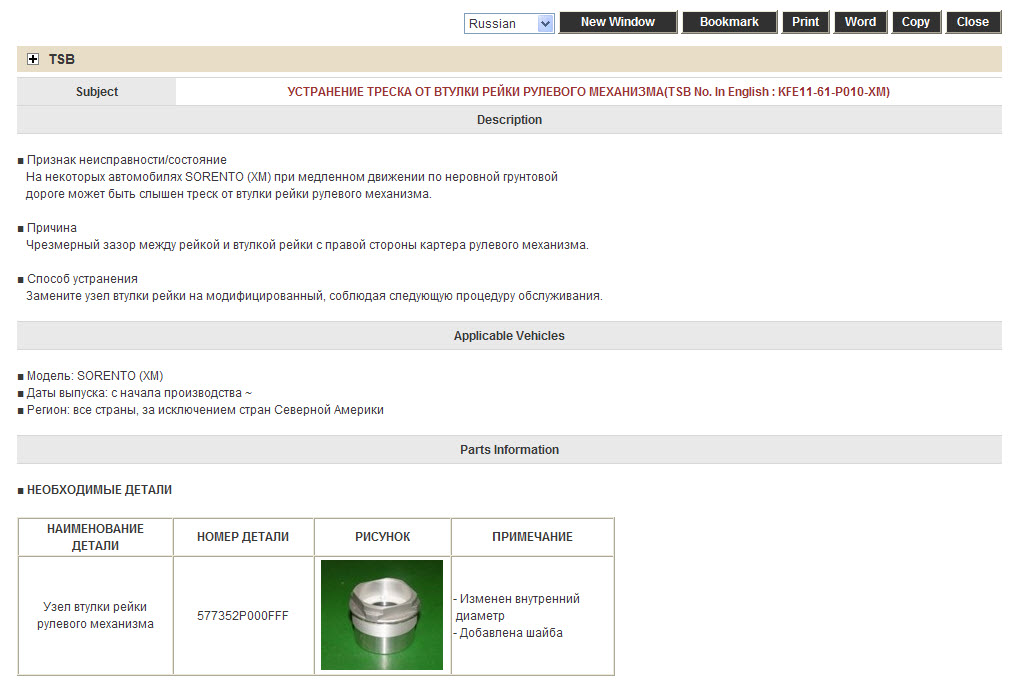This screenshot has width=1013, height=685.
Task: Open the Russian language dropdown
Action: [509, 23]
